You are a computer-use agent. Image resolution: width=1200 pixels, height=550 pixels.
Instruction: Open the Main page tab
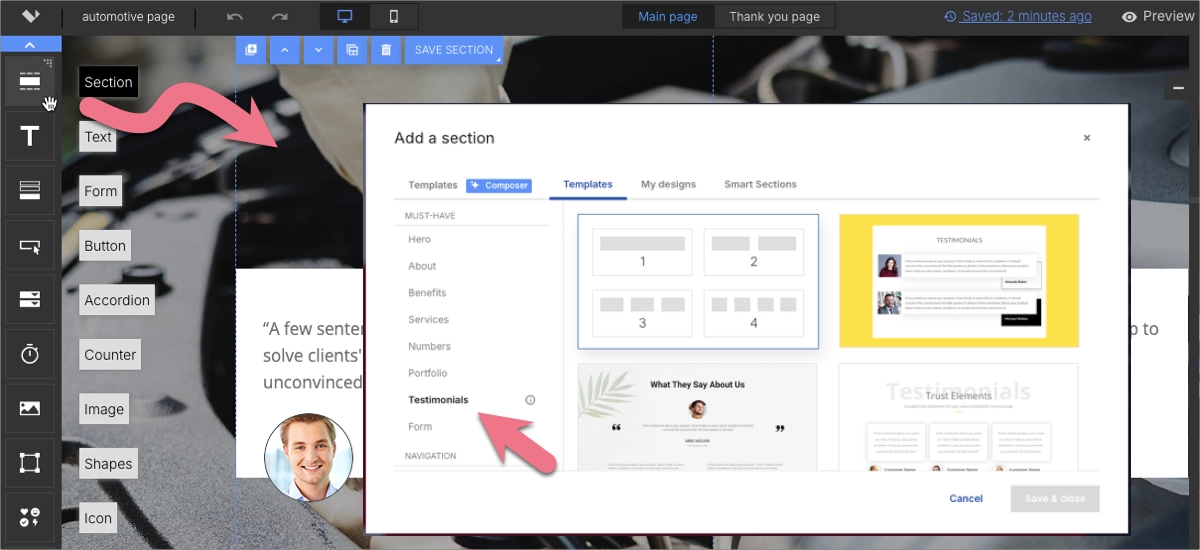(x=667, y=16)
